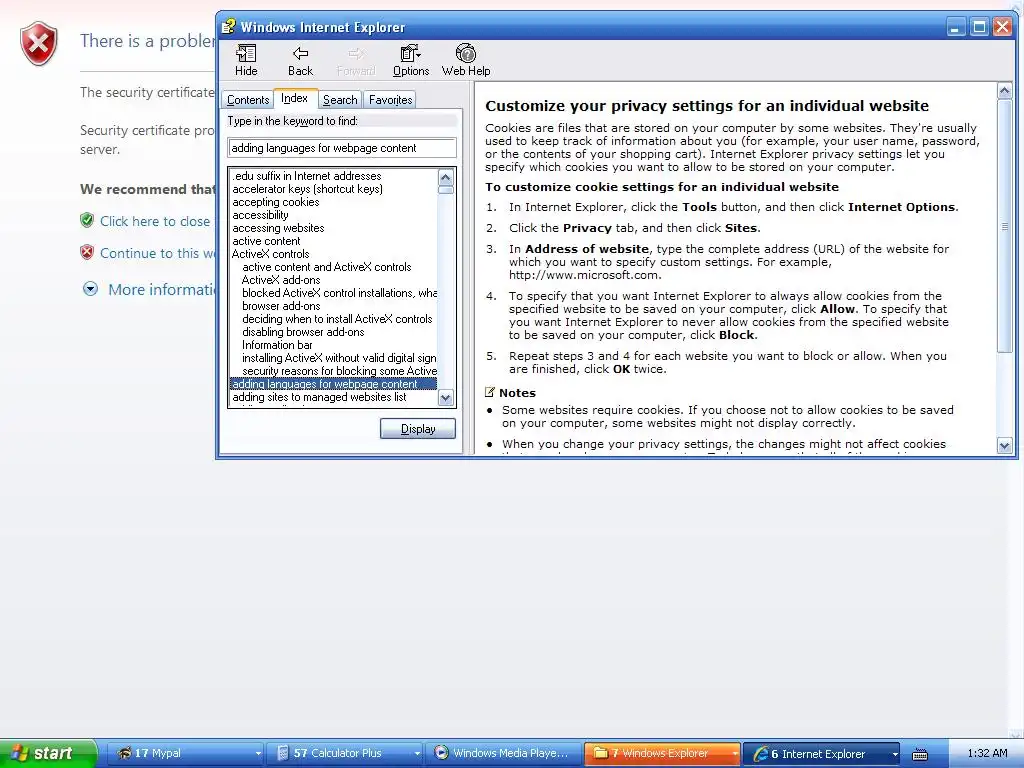The height and width of the screenshot is (768, 1024).
Task: Minimize the Windows Internet Explorer help window
Action: coord(955,27)
